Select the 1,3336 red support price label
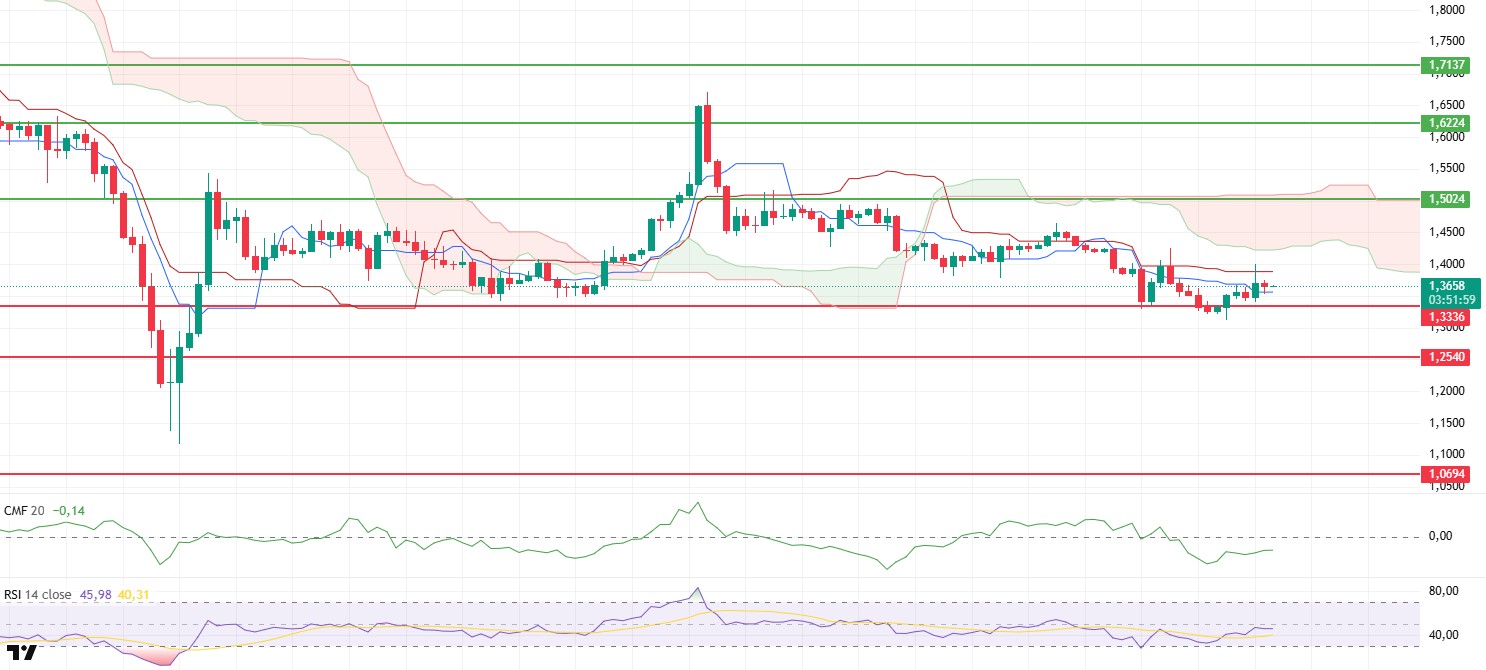 click(x=1449, y=317)
